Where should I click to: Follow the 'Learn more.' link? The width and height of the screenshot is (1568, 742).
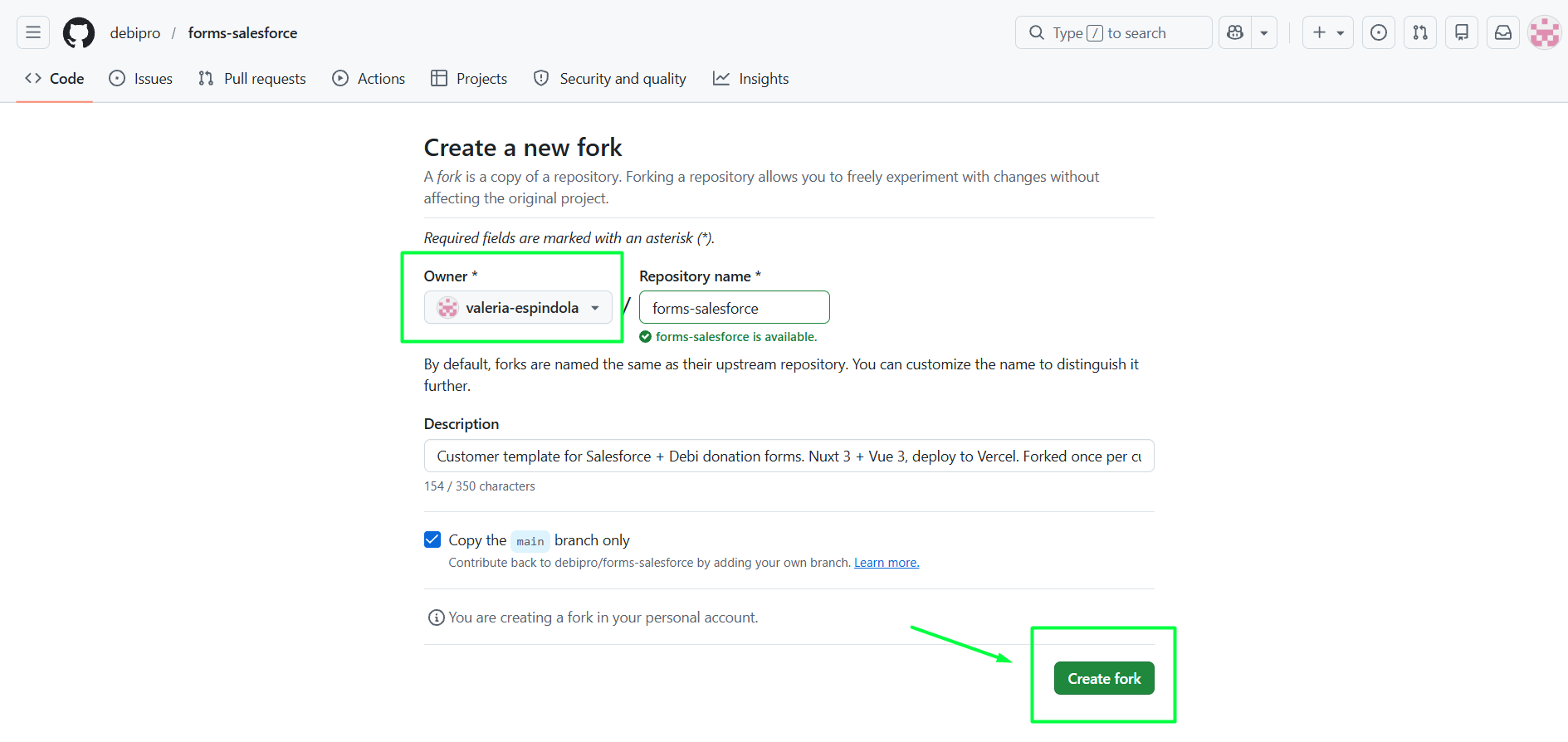[887, 563]
